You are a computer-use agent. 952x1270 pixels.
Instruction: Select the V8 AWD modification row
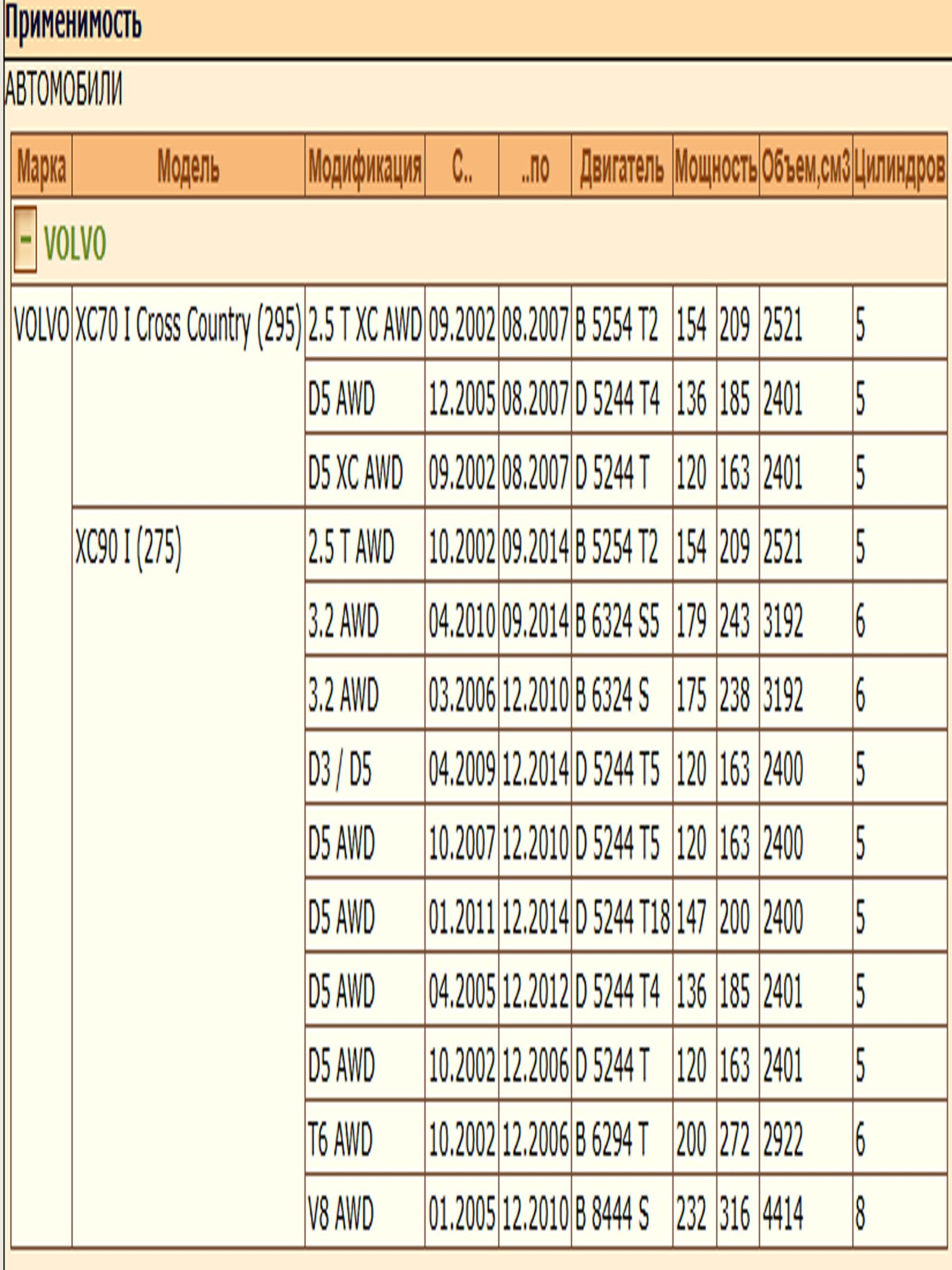point(341,1213)
